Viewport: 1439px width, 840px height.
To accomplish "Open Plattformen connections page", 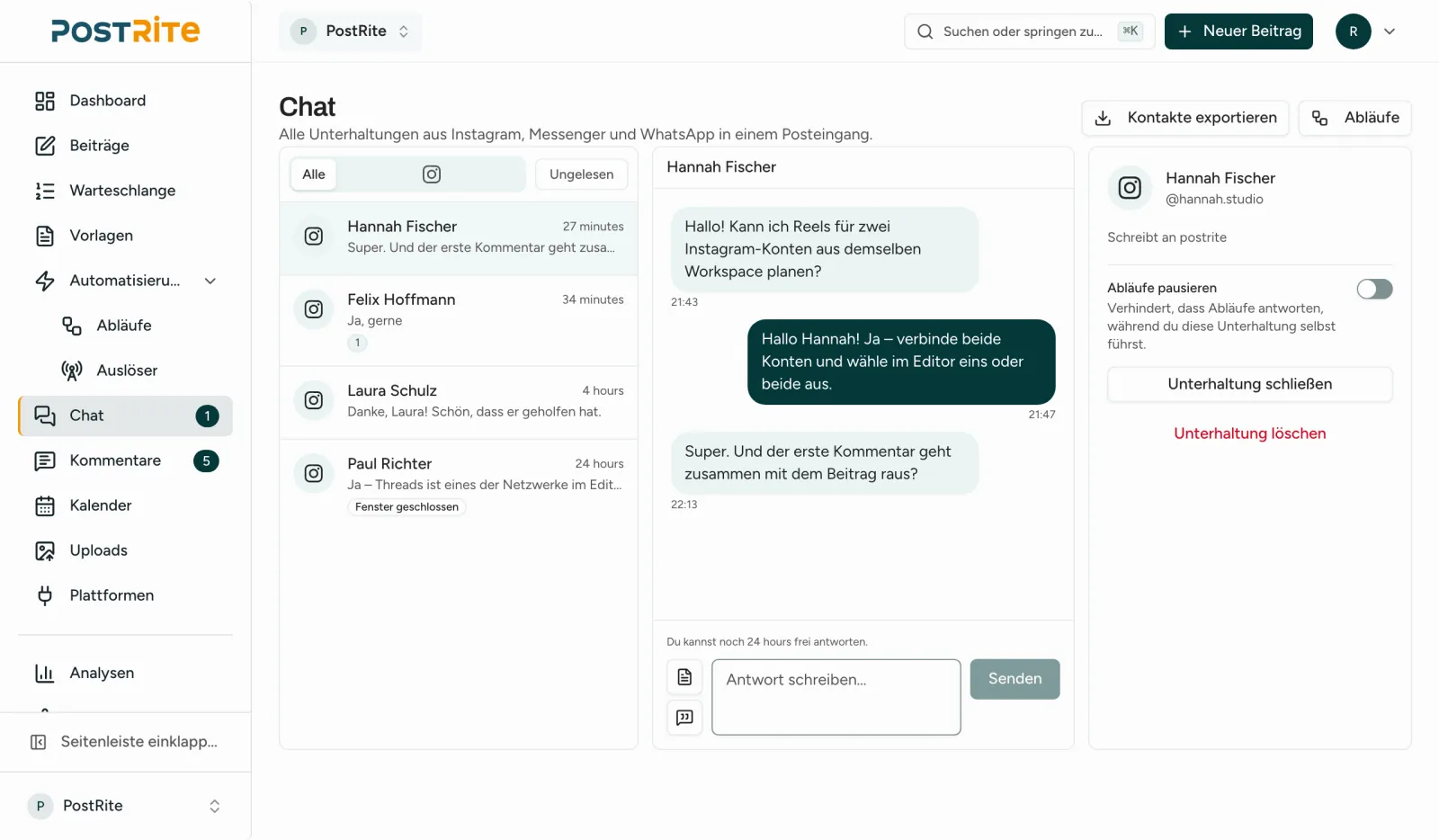I will [x=125, y=595].
